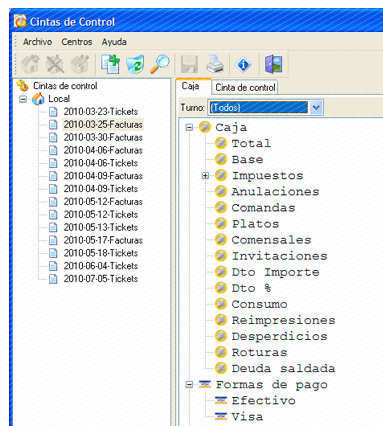Select 2010-06-04-Tickets entry
The image size is (383, 426).
point(101,266)
